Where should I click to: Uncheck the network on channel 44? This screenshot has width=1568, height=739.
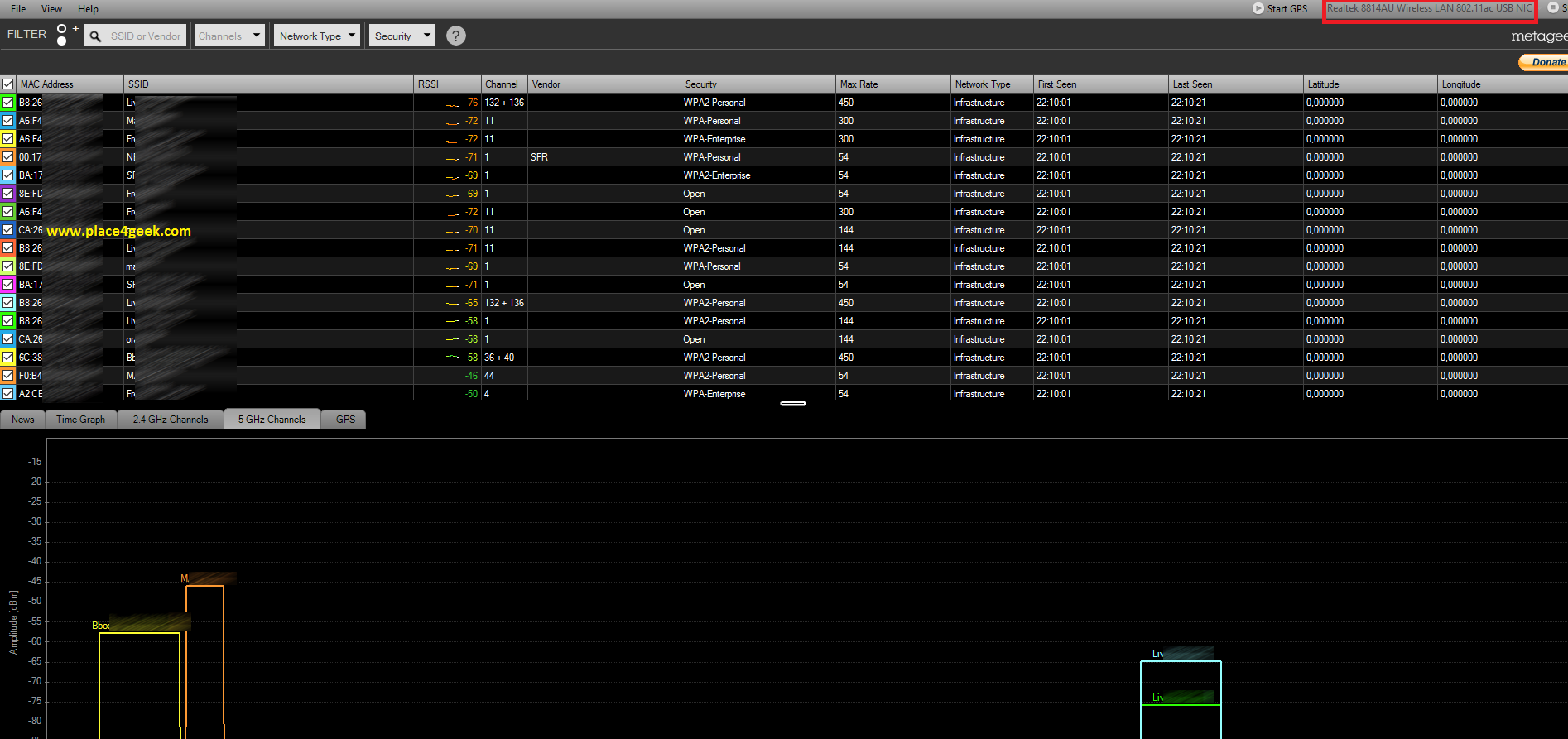click(x=8, y=376)
